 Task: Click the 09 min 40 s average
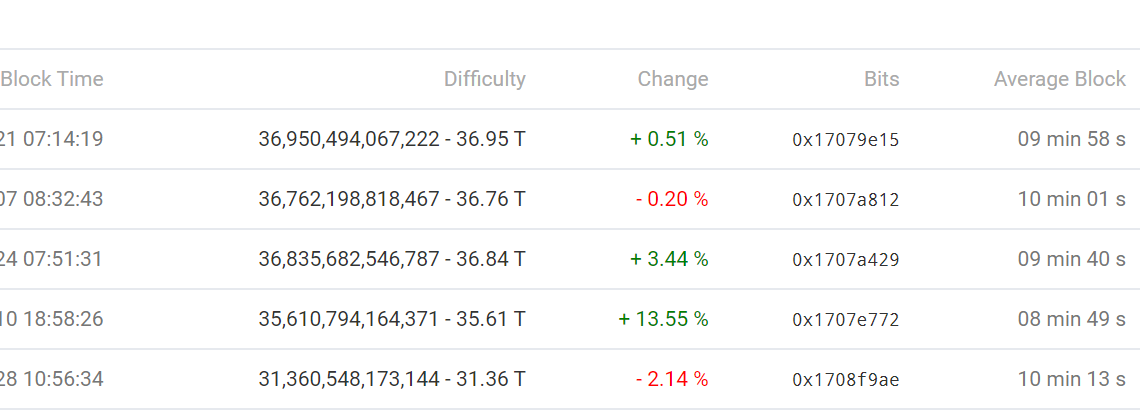tap(1072, 259)
